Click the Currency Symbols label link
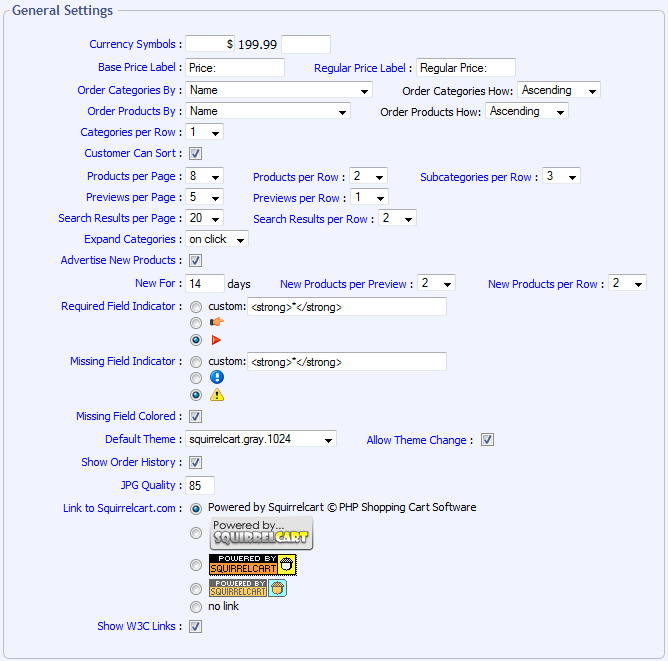Image resolution: width=668 pixels, height=661 pixels. click(x=135, y=45)
